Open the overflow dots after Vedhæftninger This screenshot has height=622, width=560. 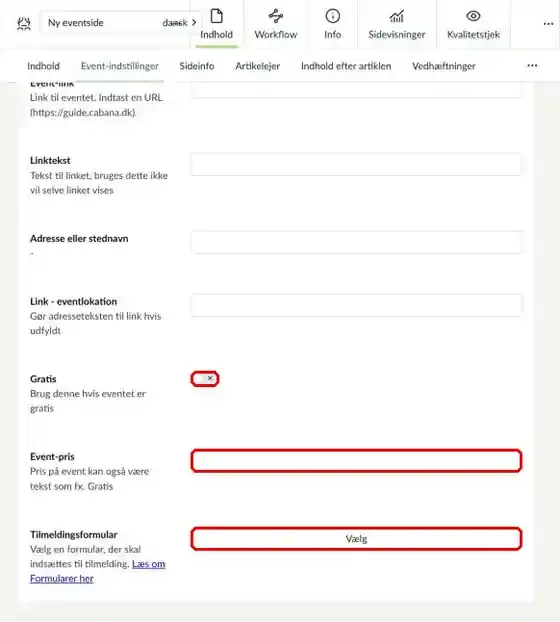[532, 65]
